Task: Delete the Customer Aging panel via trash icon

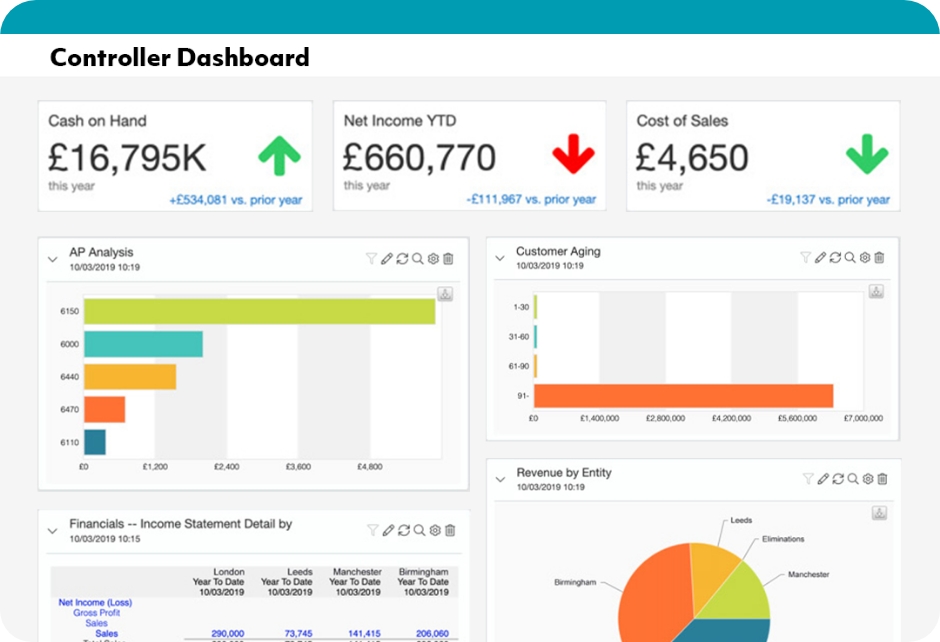Action: (x=879, y=258)
